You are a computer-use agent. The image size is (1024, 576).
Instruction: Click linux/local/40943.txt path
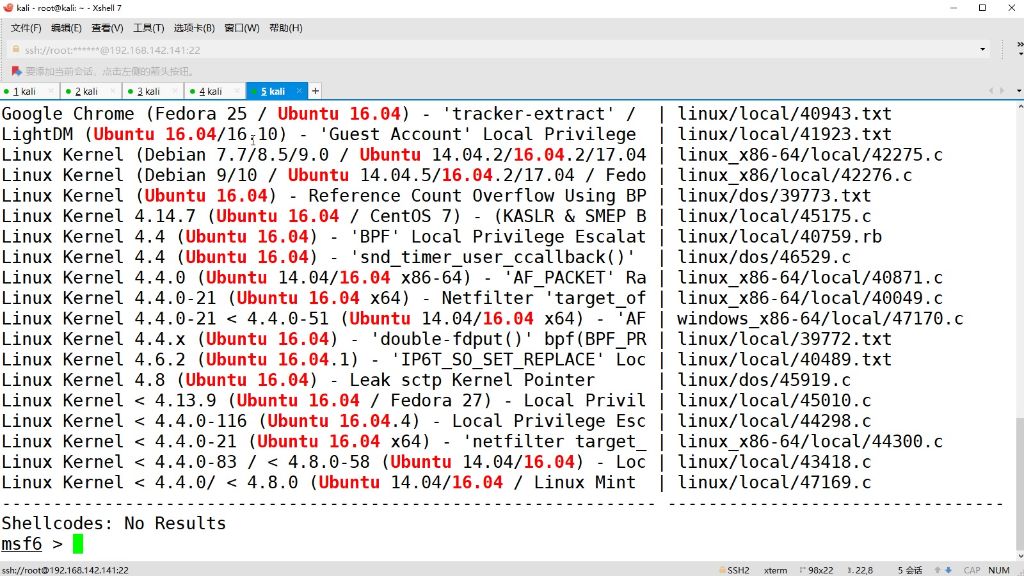[784, 114]
